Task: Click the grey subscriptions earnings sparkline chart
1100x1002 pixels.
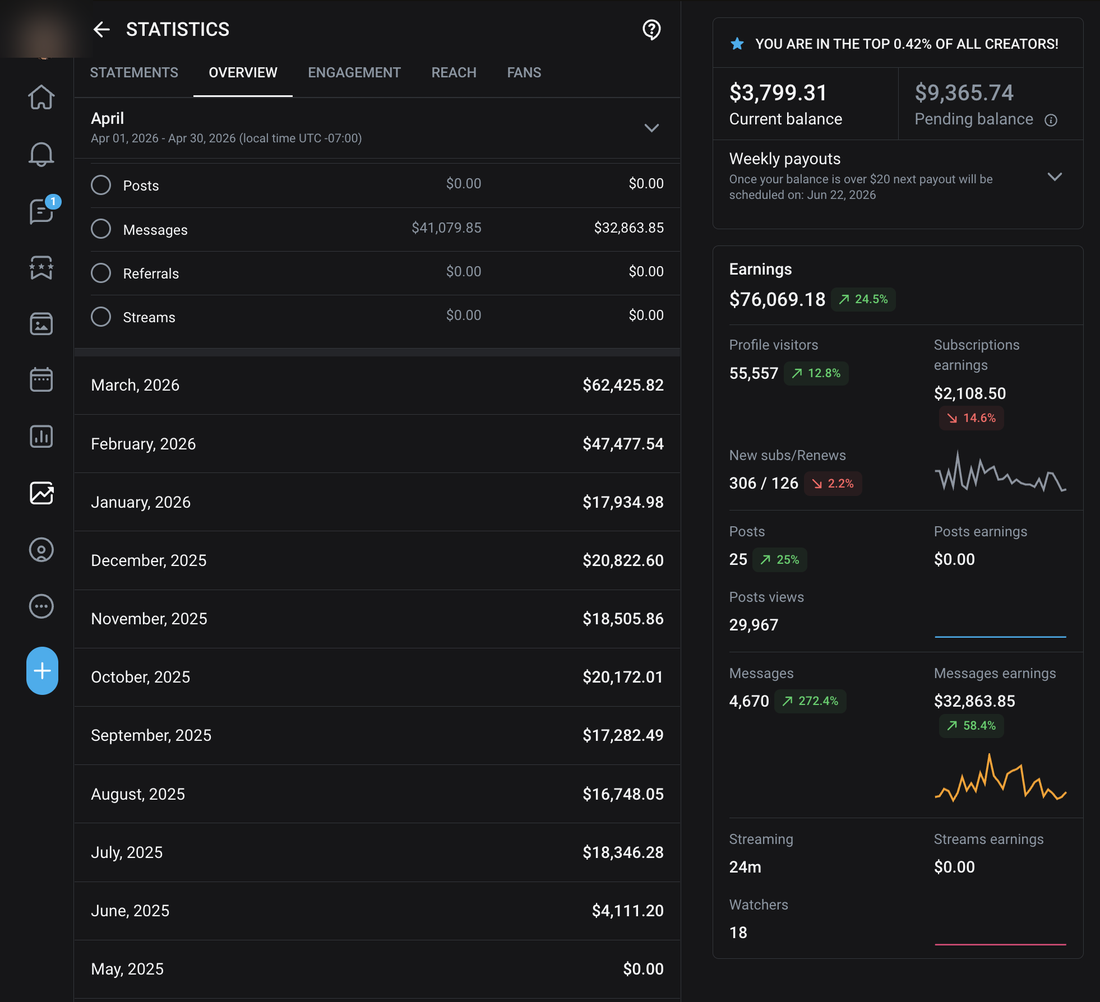Action: coord(1000,472)
